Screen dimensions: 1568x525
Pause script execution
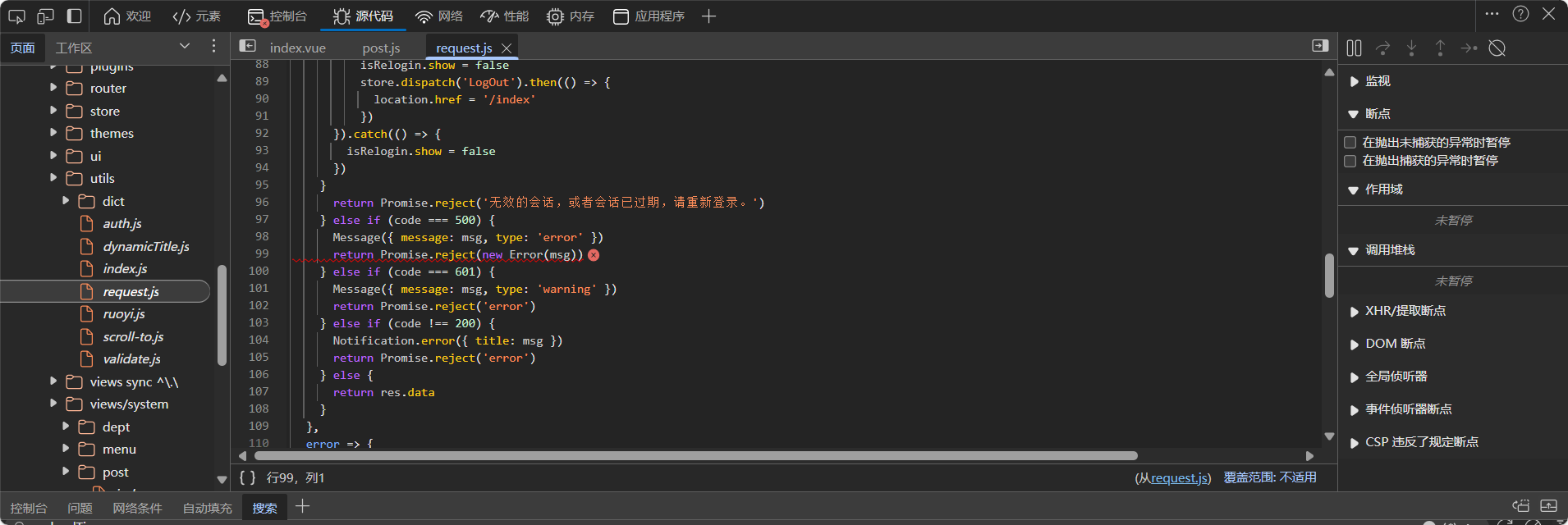1354,48
